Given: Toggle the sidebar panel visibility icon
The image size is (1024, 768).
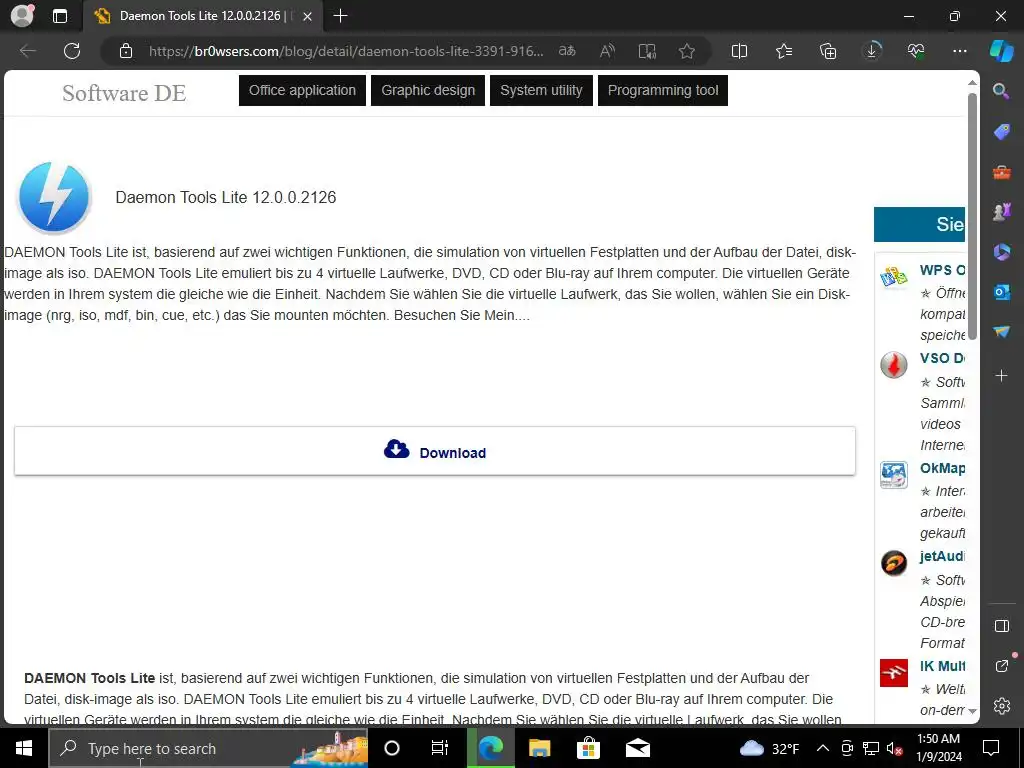Looking at the screenshot, I should (1002, 626).
